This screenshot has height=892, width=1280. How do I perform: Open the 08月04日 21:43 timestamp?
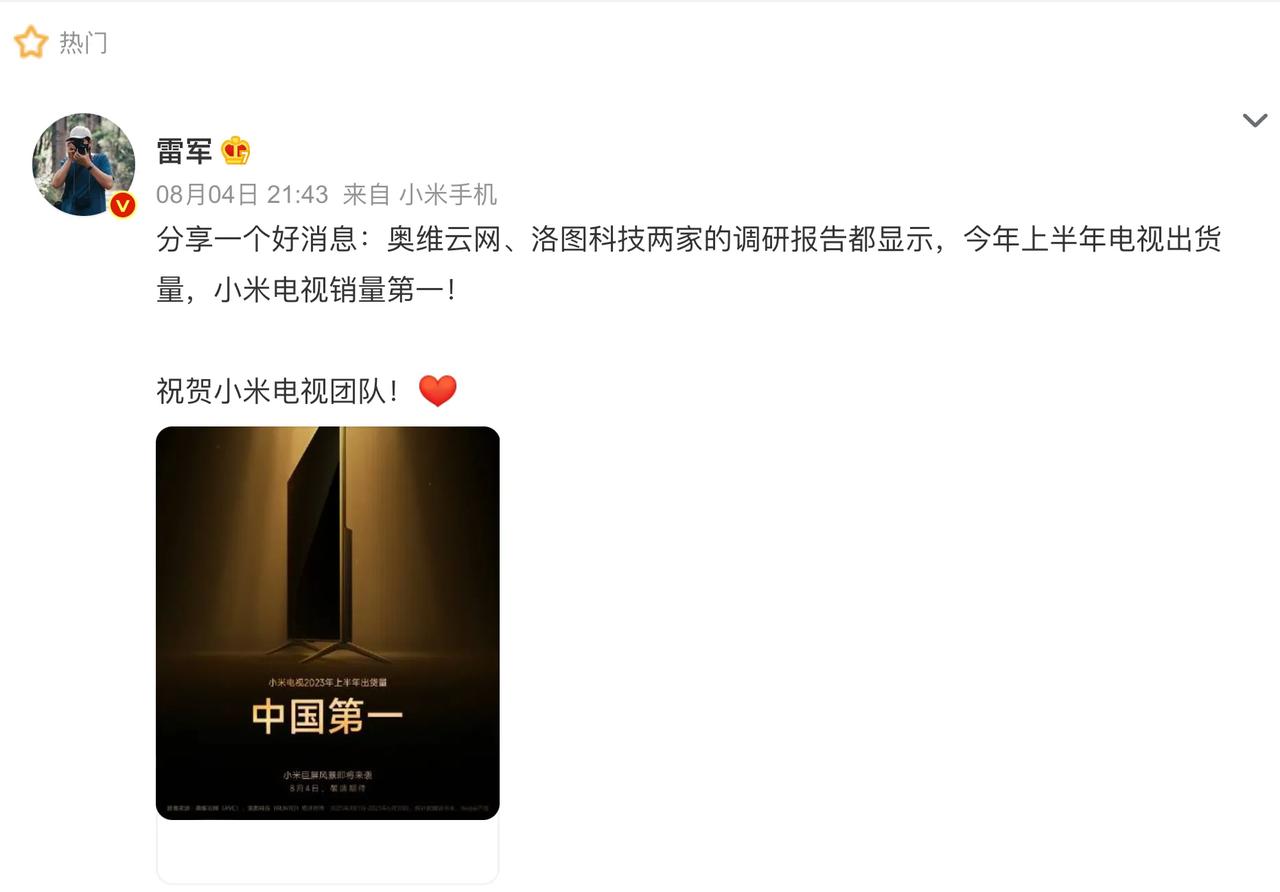tap(242, 194)
